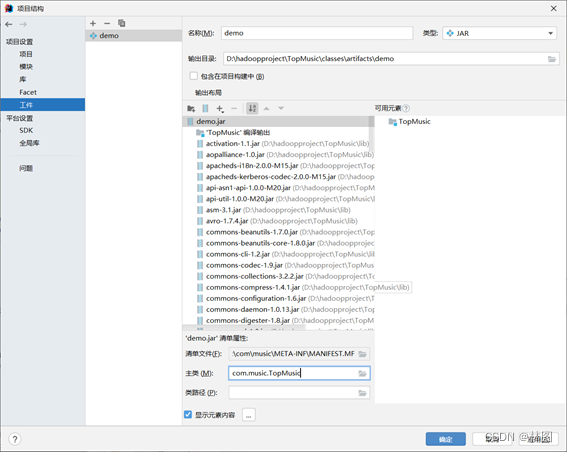This screenshot has height=452, width=567.
Task: Click the class path input field
Action: tap(299, 393)
